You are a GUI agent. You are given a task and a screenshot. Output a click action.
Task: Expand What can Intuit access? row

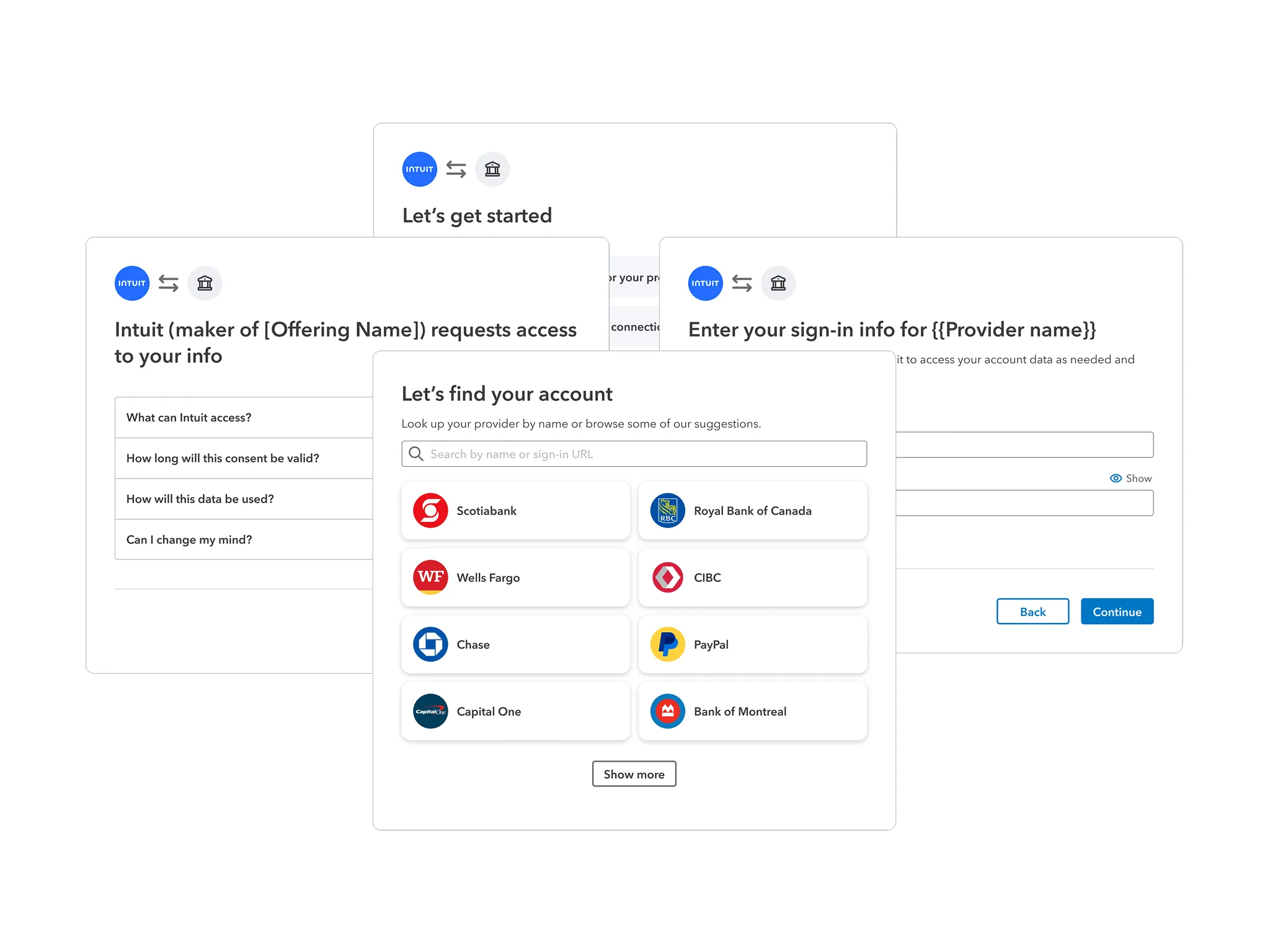pos(244,418)
